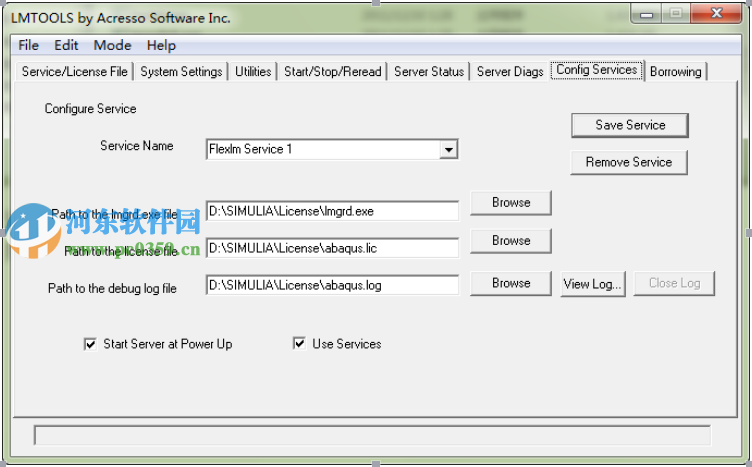Switch to Service/License File tab
The image size is (752, 467).
(74, 72)
